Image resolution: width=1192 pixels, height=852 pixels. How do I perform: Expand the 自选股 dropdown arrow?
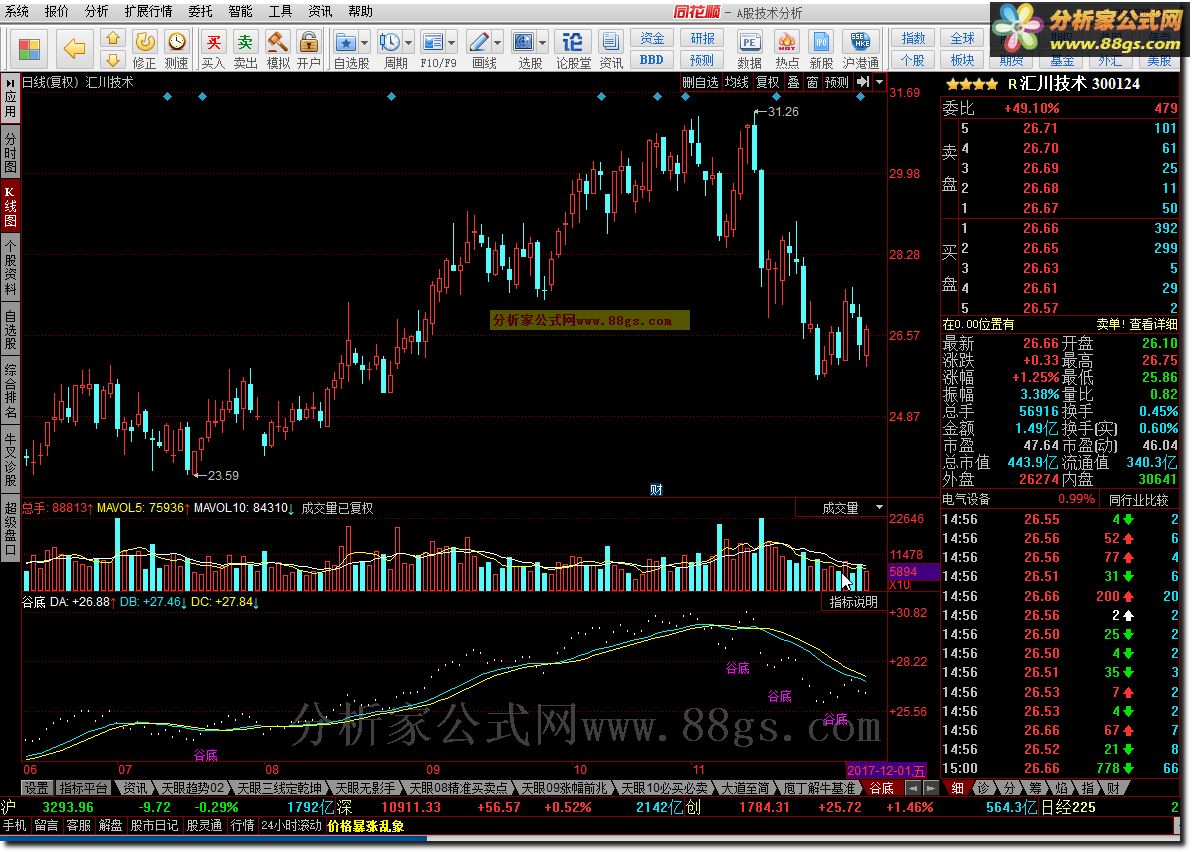[x=364, y=43]
